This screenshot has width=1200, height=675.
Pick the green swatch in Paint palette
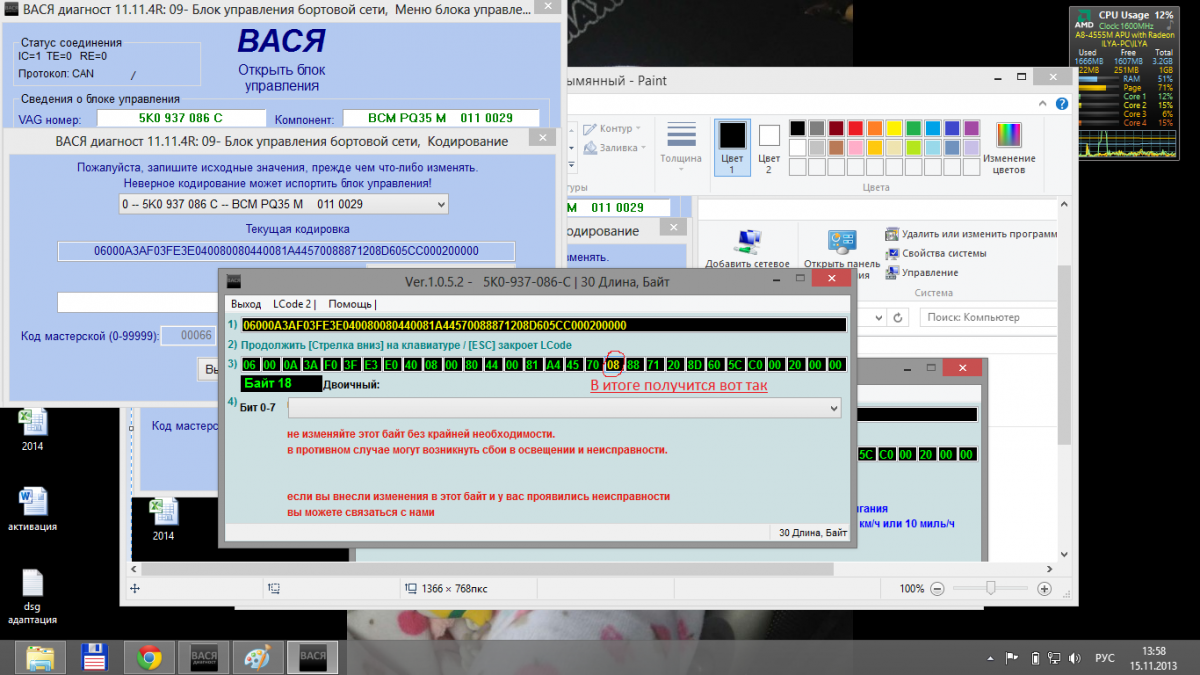[913, 128]
